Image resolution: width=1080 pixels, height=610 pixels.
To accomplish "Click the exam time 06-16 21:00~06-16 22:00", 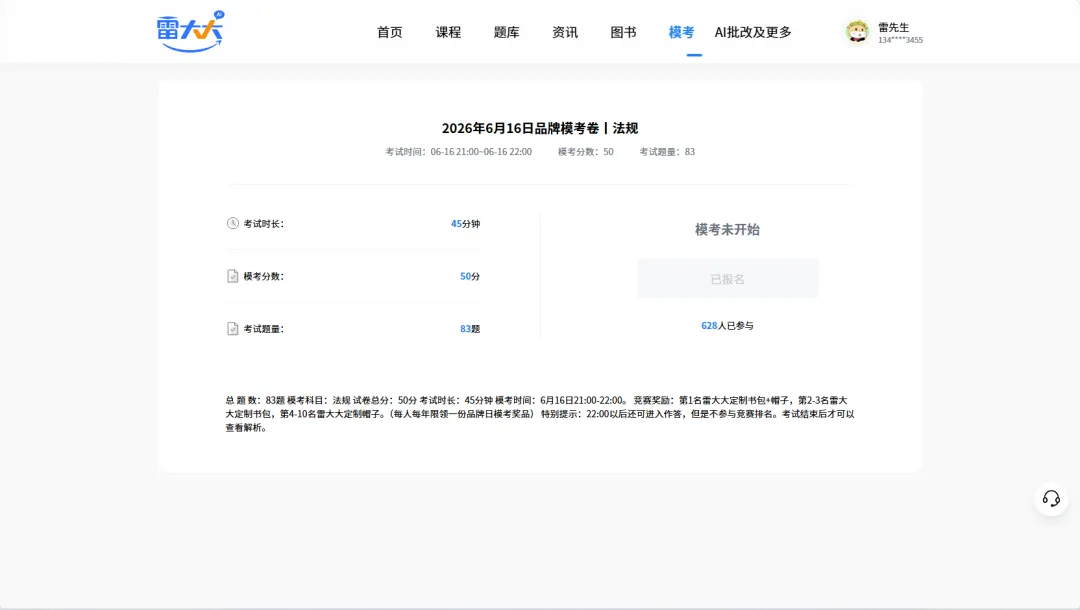I will click(458, 151).
